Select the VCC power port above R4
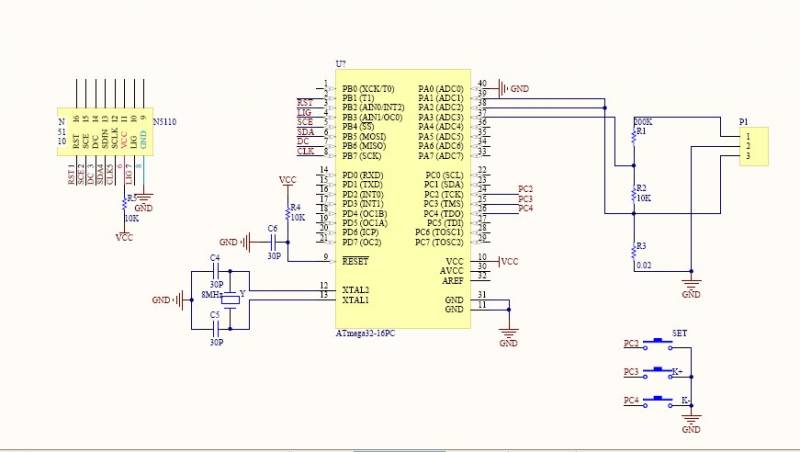The width and height of the screenshot is (800, 452). coord(288,181)
